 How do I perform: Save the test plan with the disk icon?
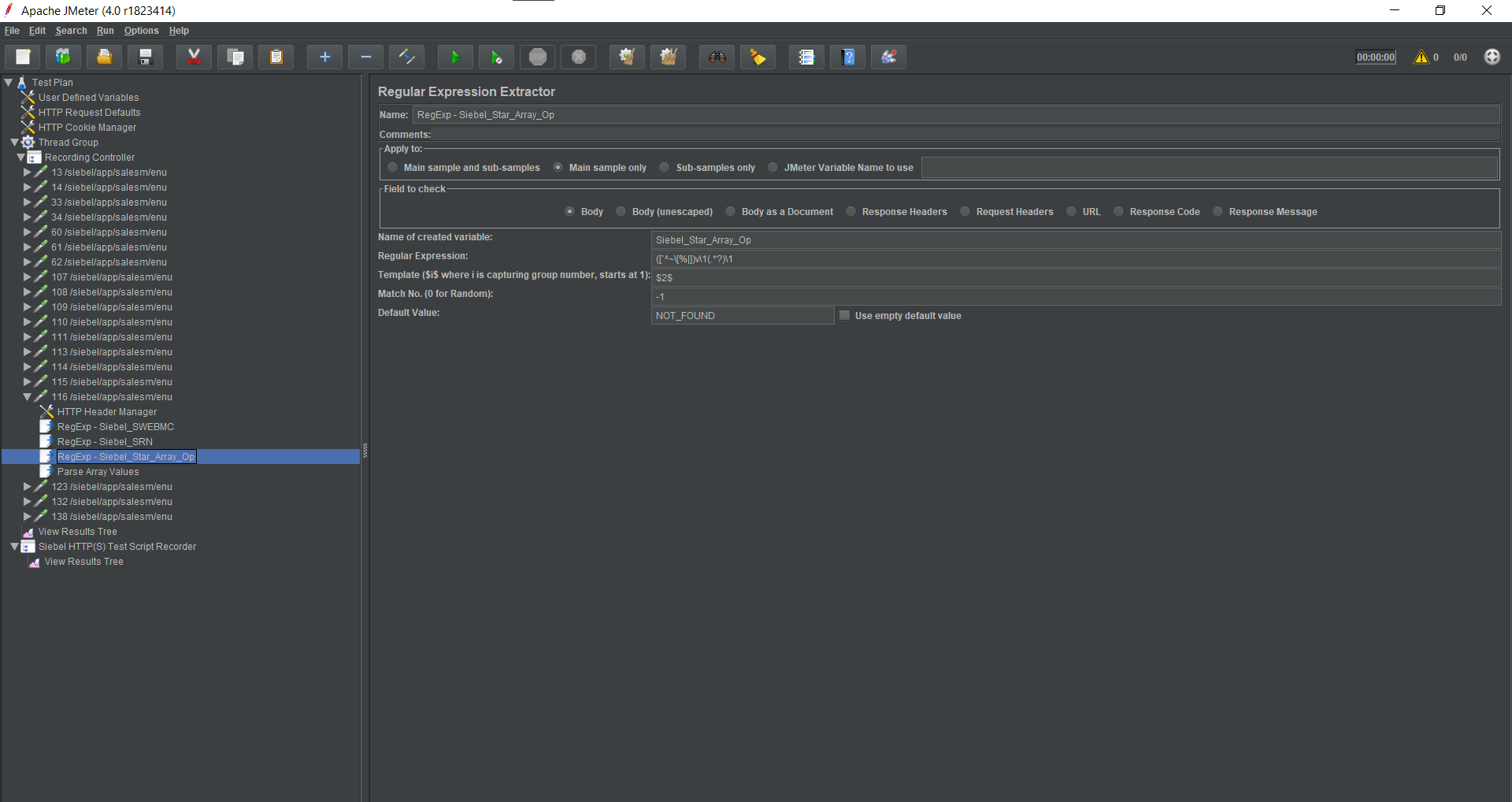point(146,57)
